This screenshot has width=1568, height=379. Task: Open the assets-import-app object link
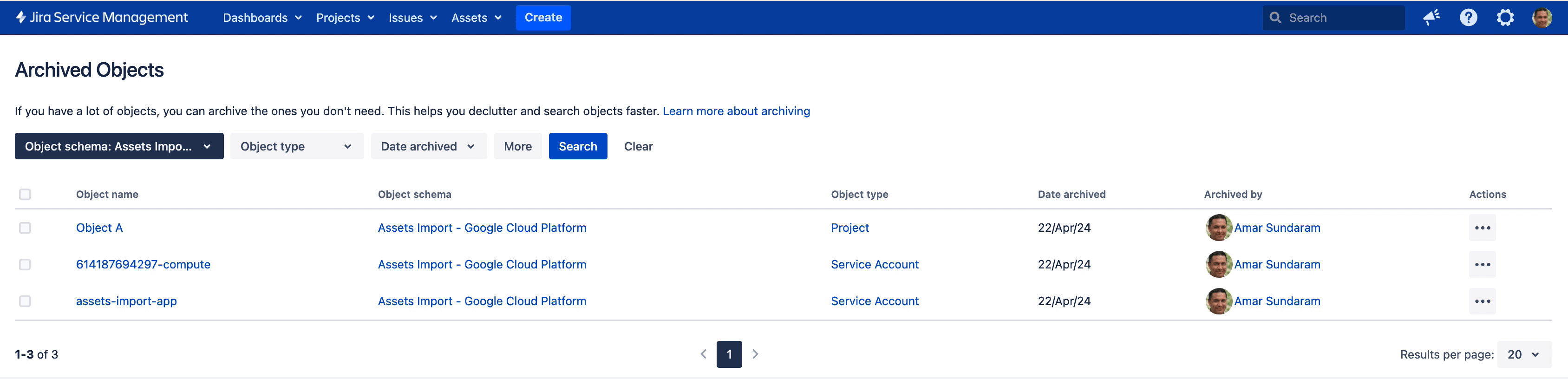click(127, 301)
